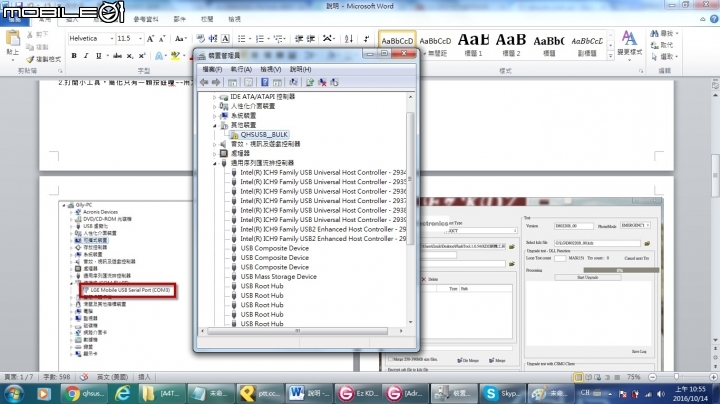The width and height of the screenshot is (720, 404).
Task: Select USB Mass Storage Device entry
Action: 278,276
